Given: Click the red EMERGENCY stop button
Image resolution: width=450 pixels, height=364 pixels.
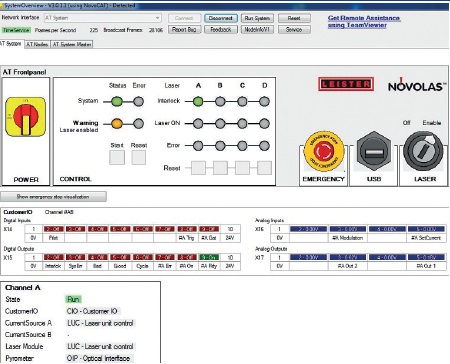Looking at the screenshot, I should (x=323, y=152).
